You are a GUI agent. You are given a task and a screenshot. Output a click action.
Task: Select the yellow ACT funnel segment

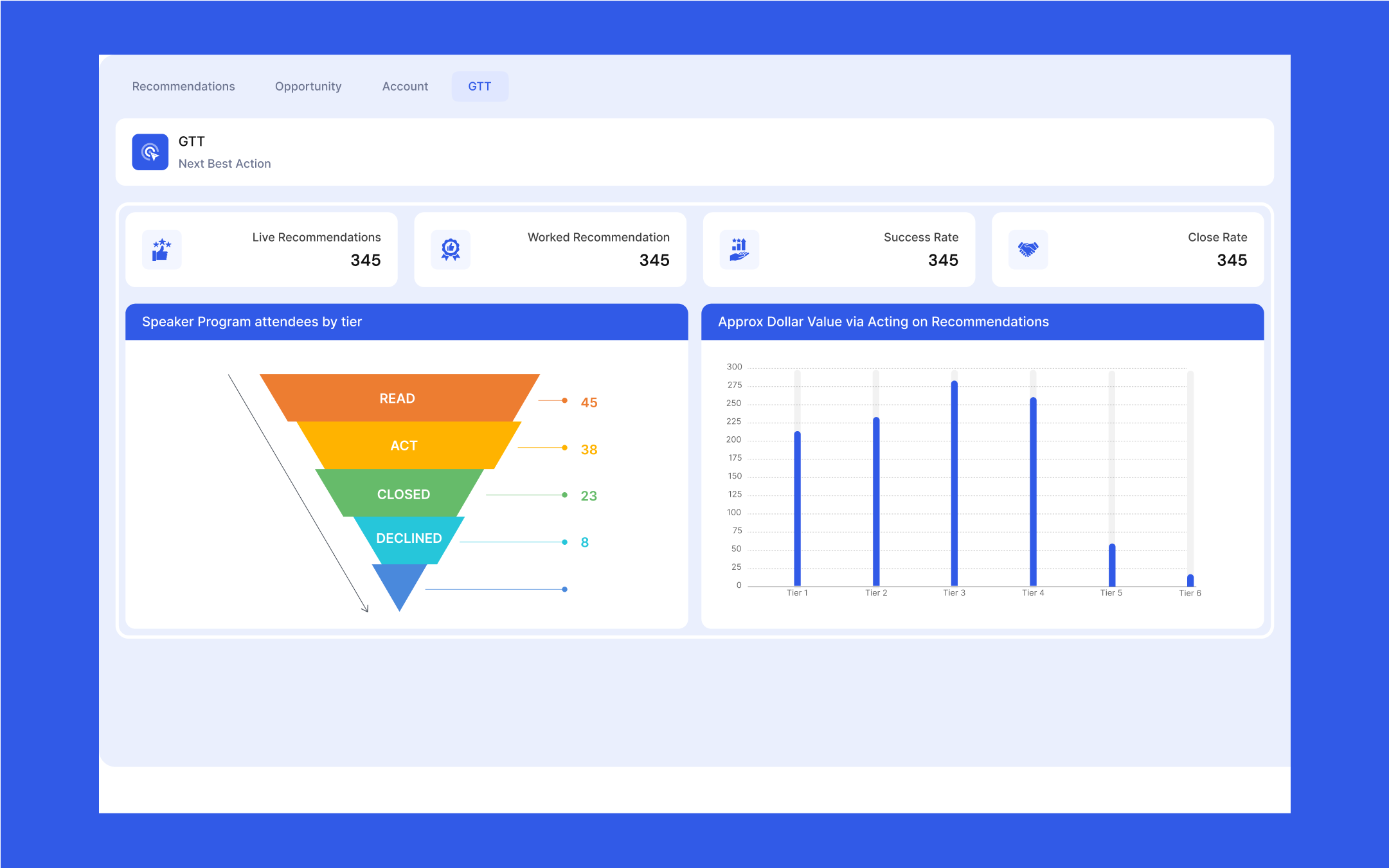click(x=404, y=445)
